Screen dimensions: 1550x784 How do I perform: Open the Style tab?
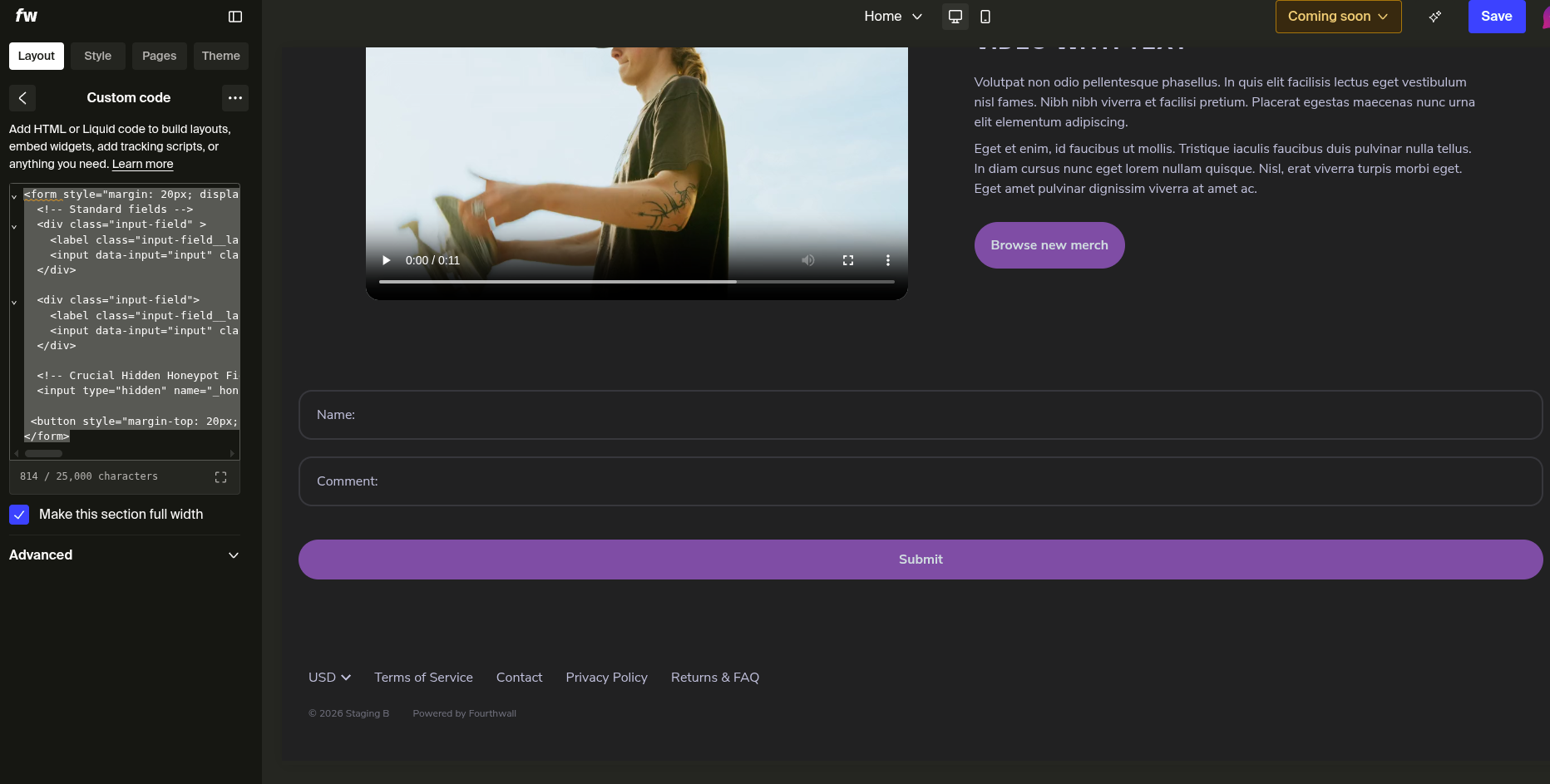97,56
